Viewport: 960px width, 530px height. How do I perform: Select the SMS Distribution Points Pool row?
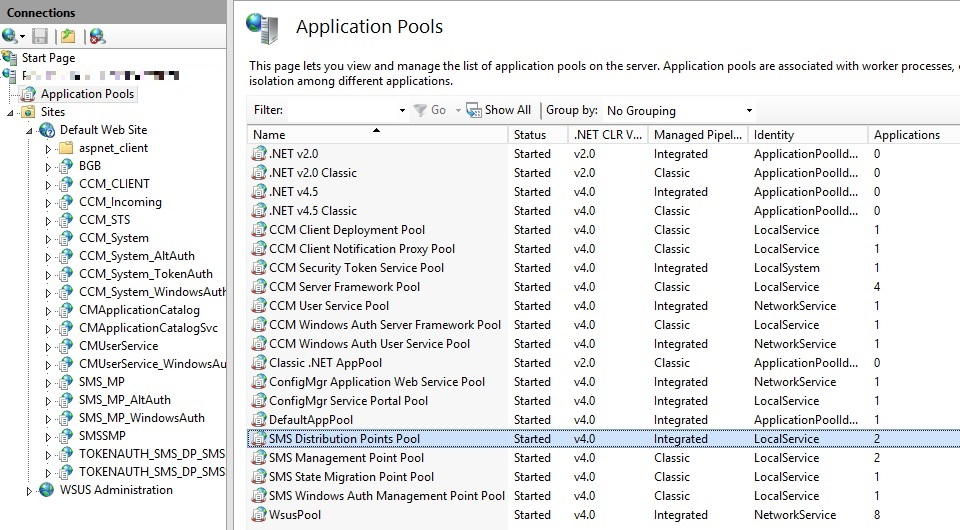(x=604, y=439)
